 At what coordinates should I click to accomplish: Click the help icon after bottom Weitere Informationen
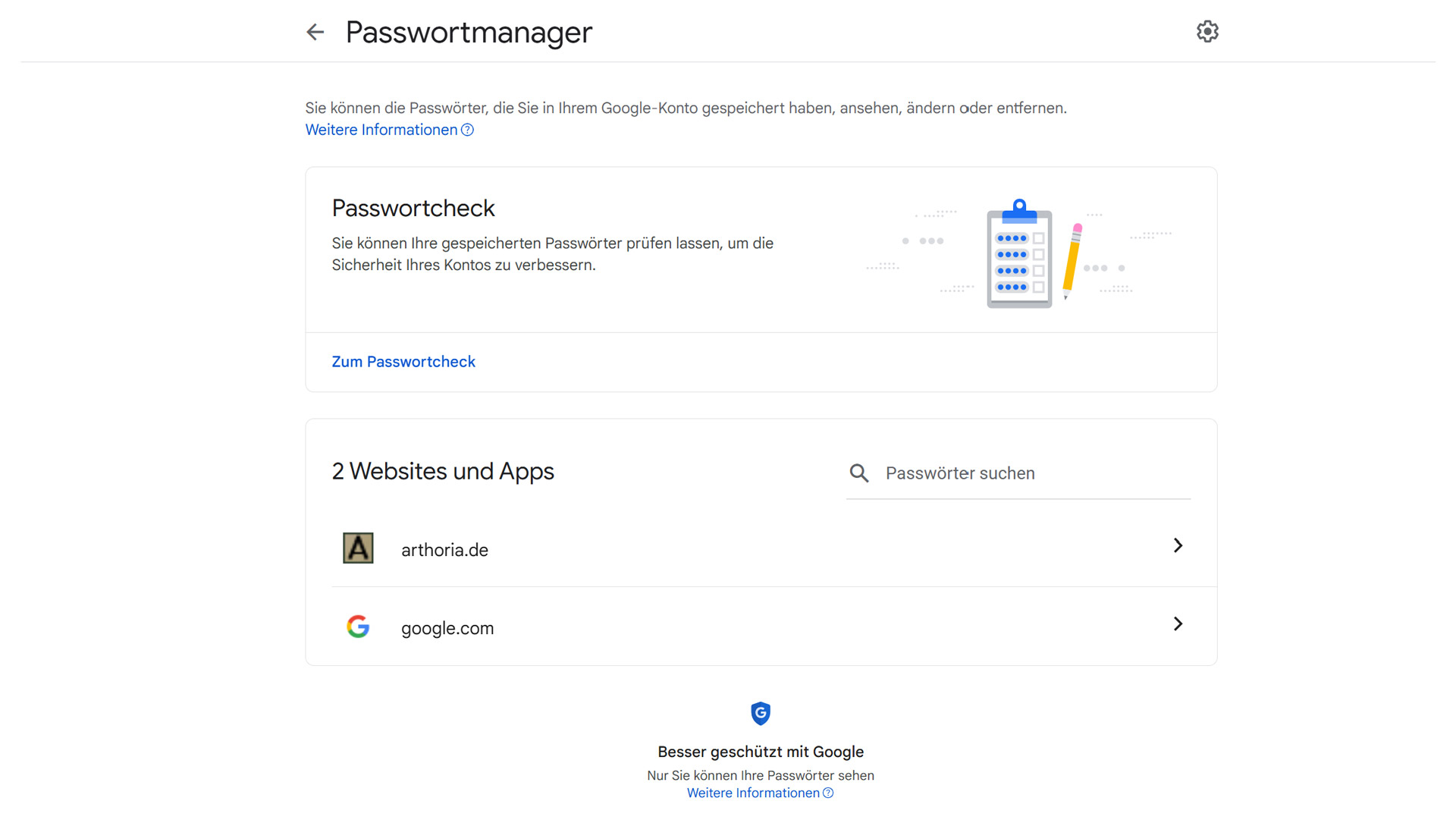click(828, 793)
